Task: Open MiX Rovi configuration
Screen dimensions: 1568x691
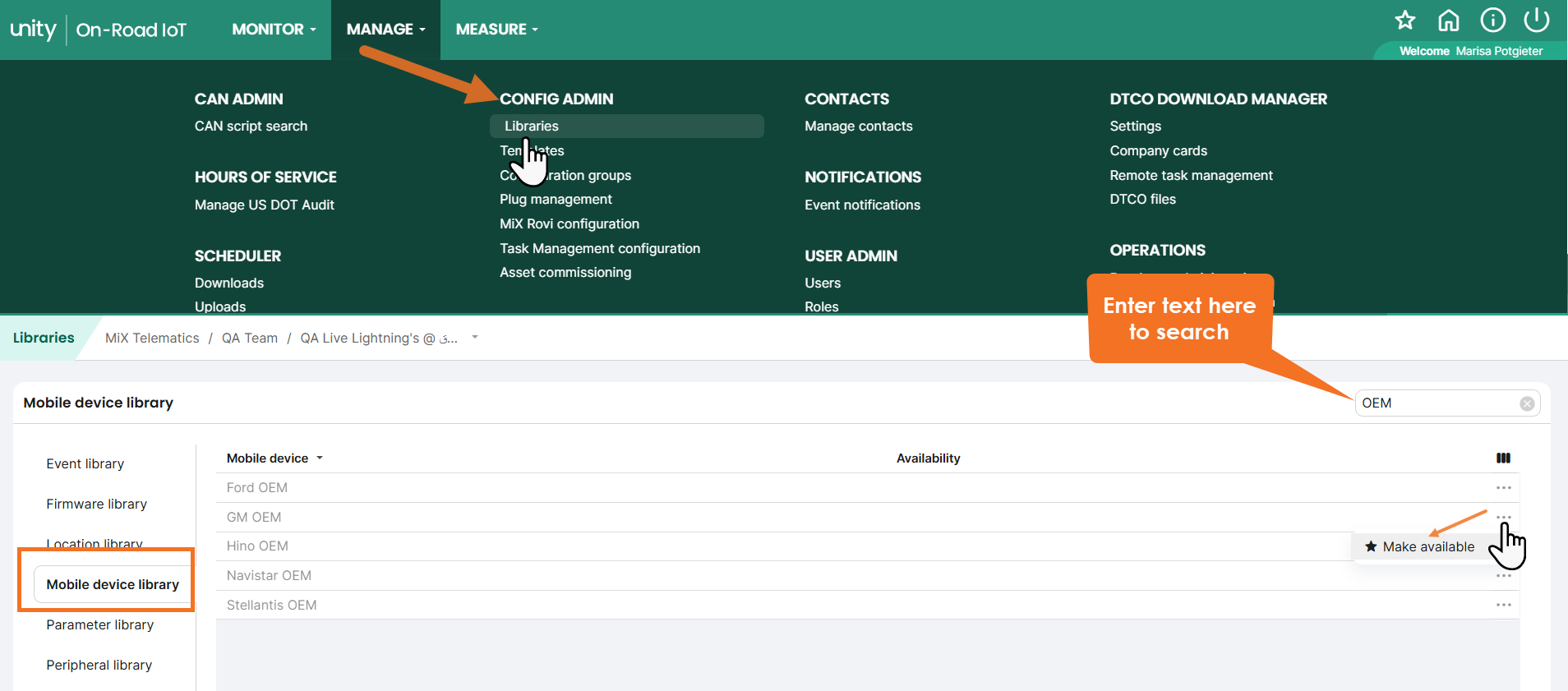Action: pos(570,223)
